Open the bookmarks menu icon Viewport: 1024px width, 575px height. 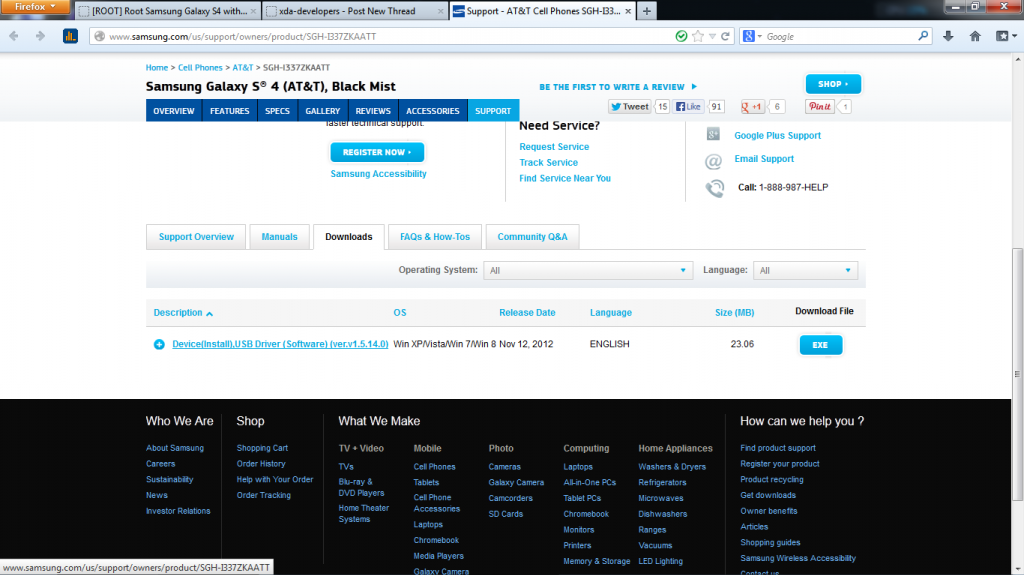tap(1005, 36)
